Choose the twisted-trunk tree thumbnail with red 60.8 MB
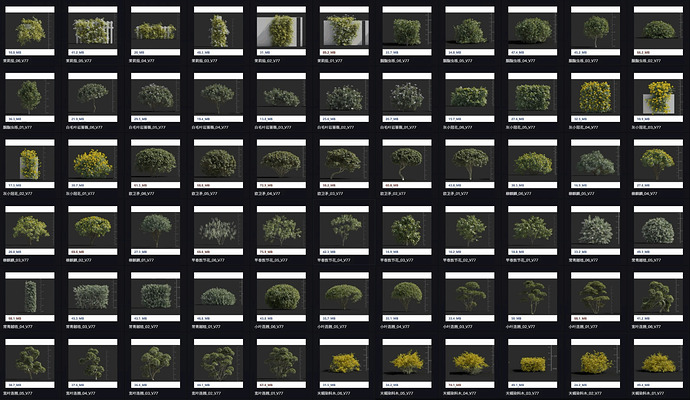The height and width of the screenshot is (400, 690). tap(407, 164)
